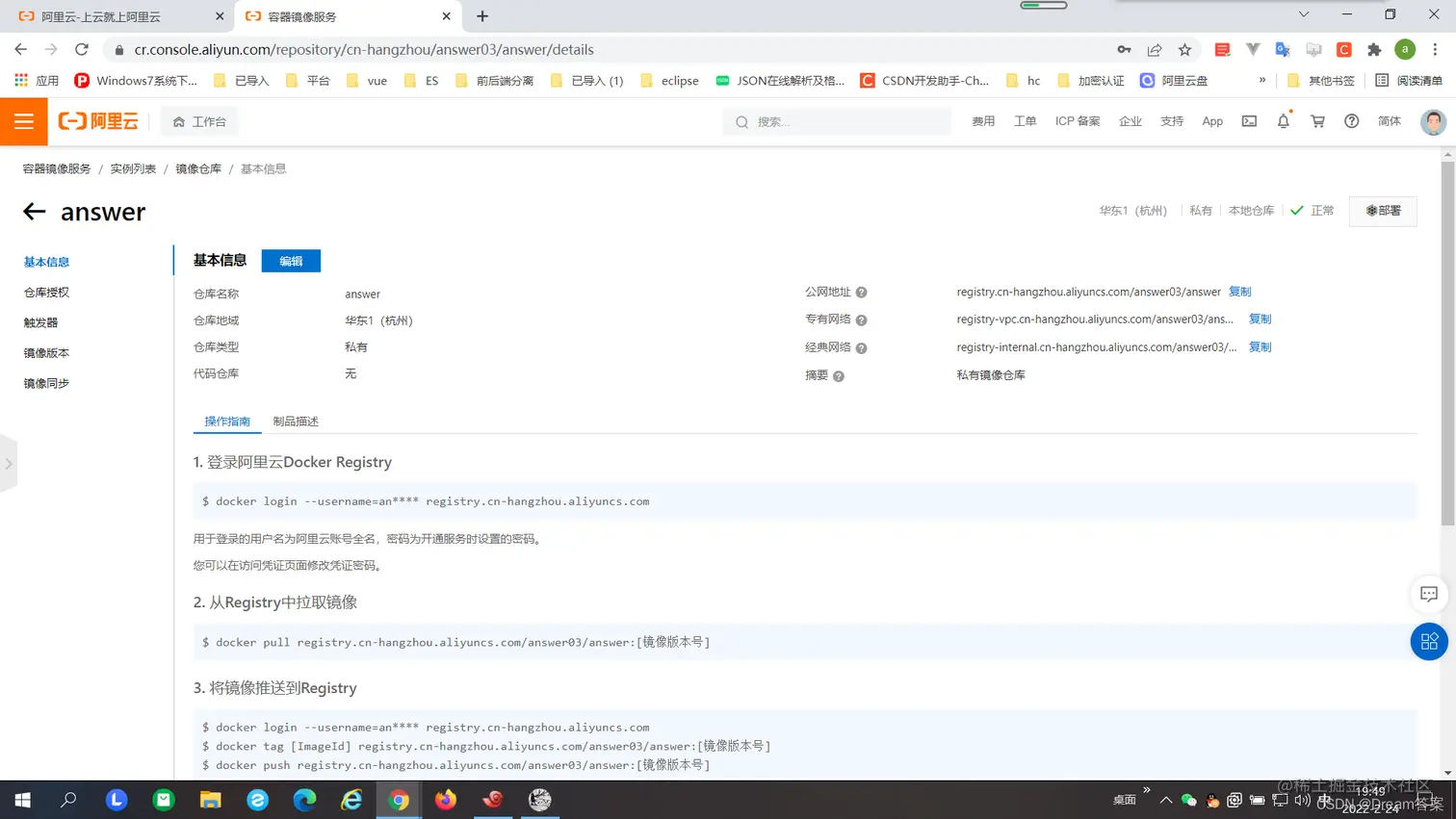Open Firefox from the taskbar

point(446,800)
